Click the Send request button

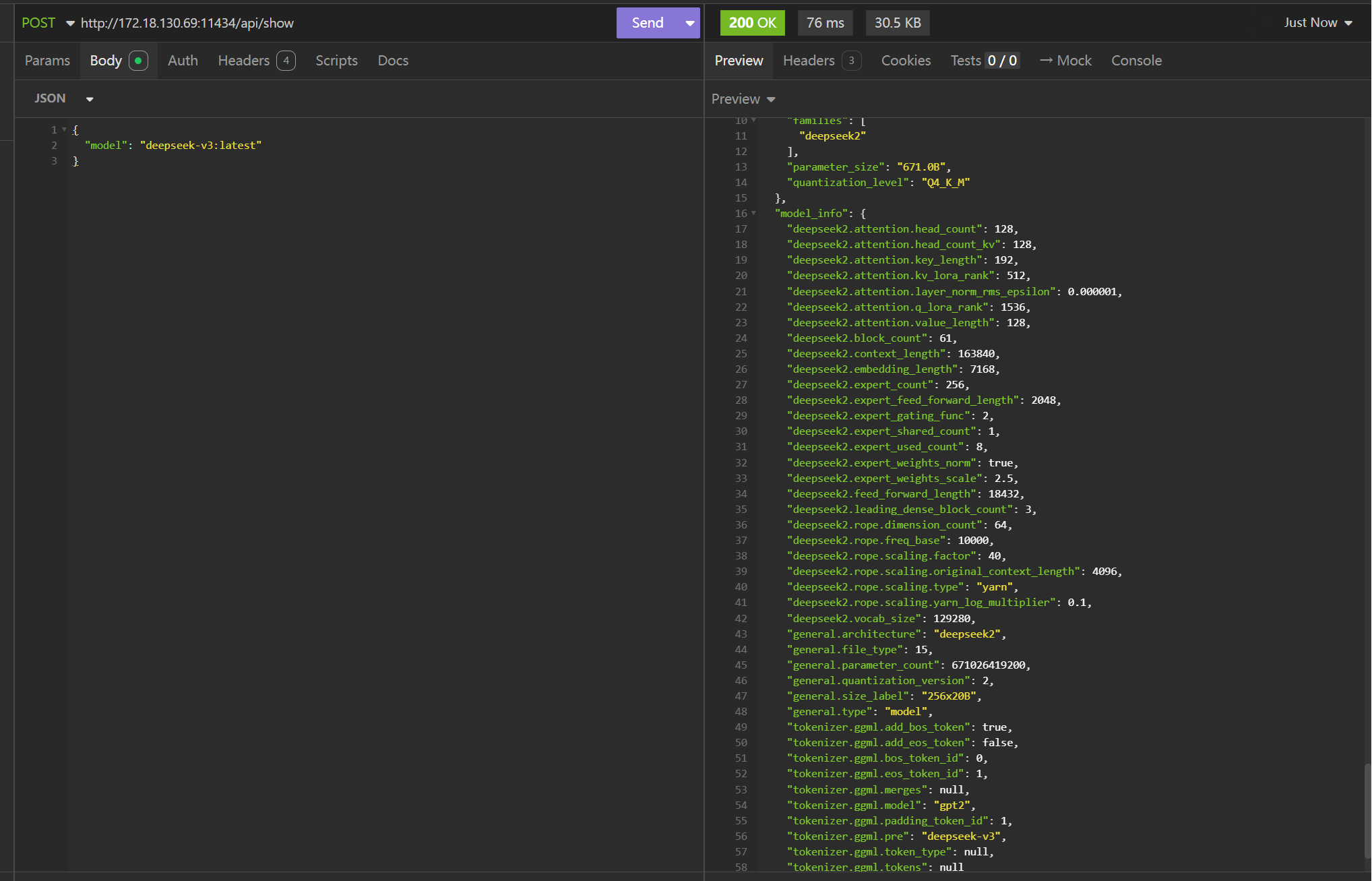[x=648, y=23]
